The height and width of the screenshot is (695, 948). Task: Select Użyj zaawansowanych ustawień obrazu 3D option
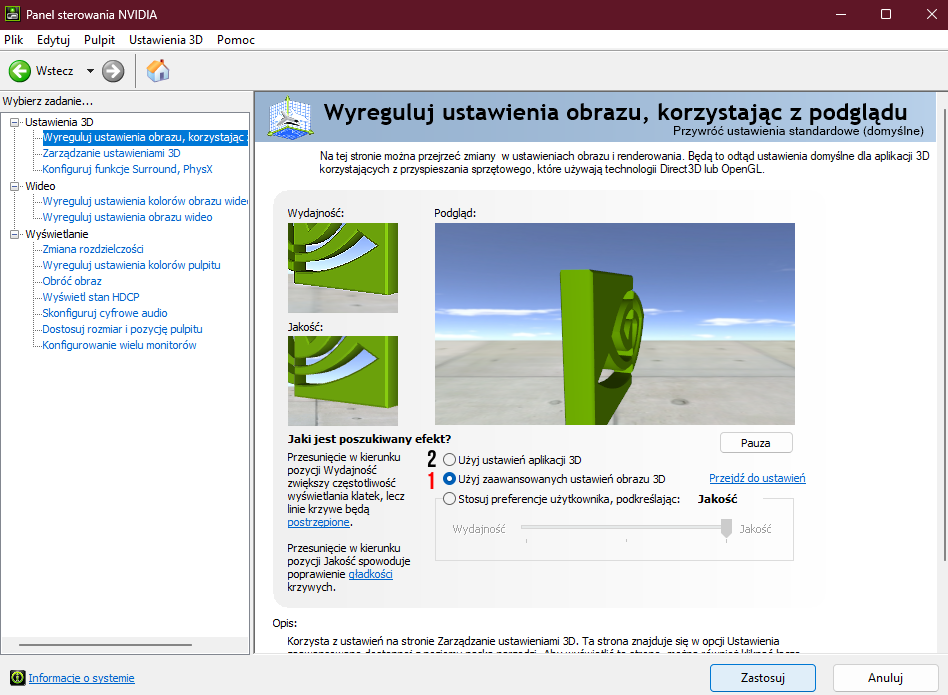tap(449, 479)
